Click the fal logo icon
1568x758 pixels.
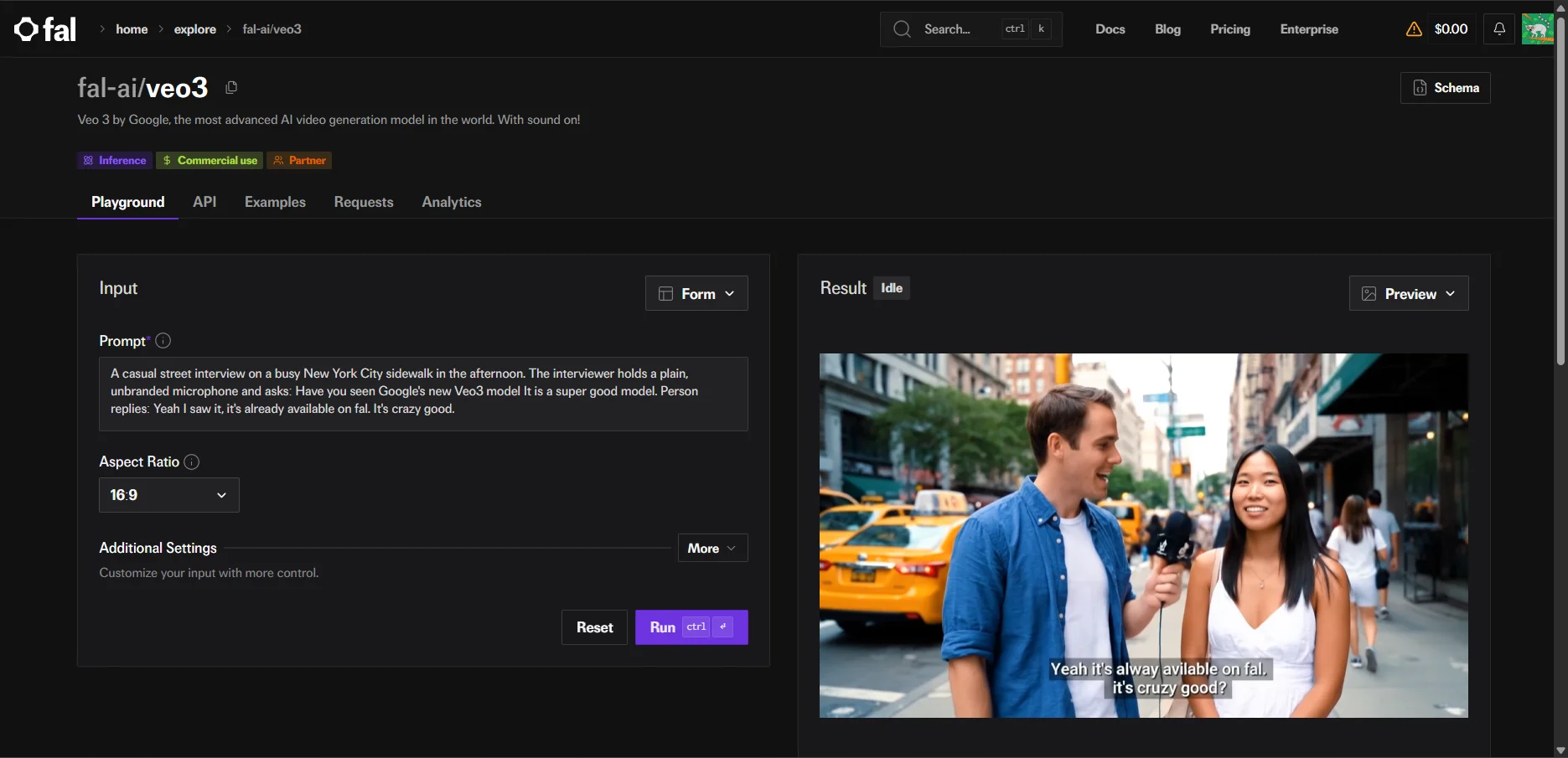27,29
